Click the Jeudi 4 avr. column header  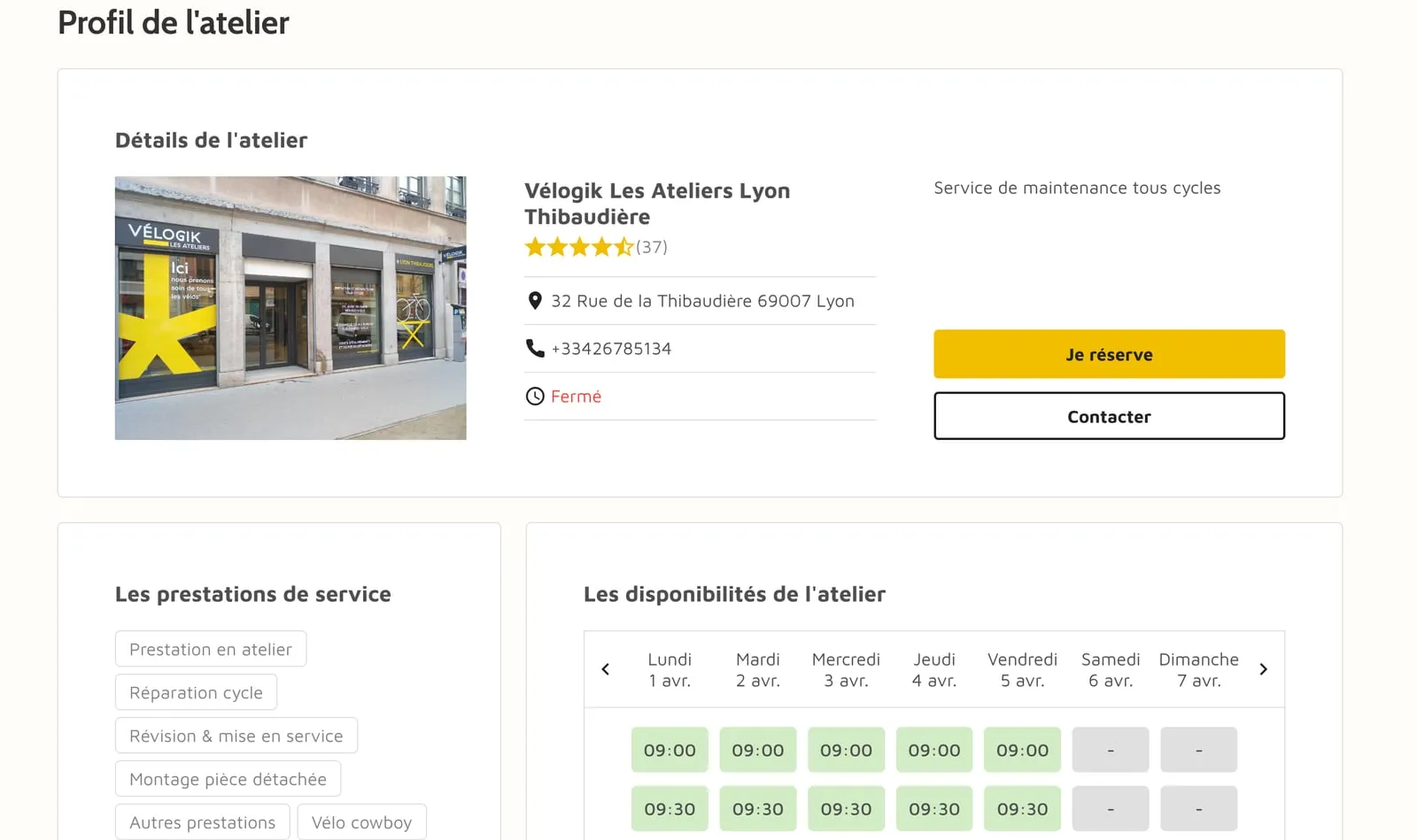pyautogui.click(x=934, y=670)
